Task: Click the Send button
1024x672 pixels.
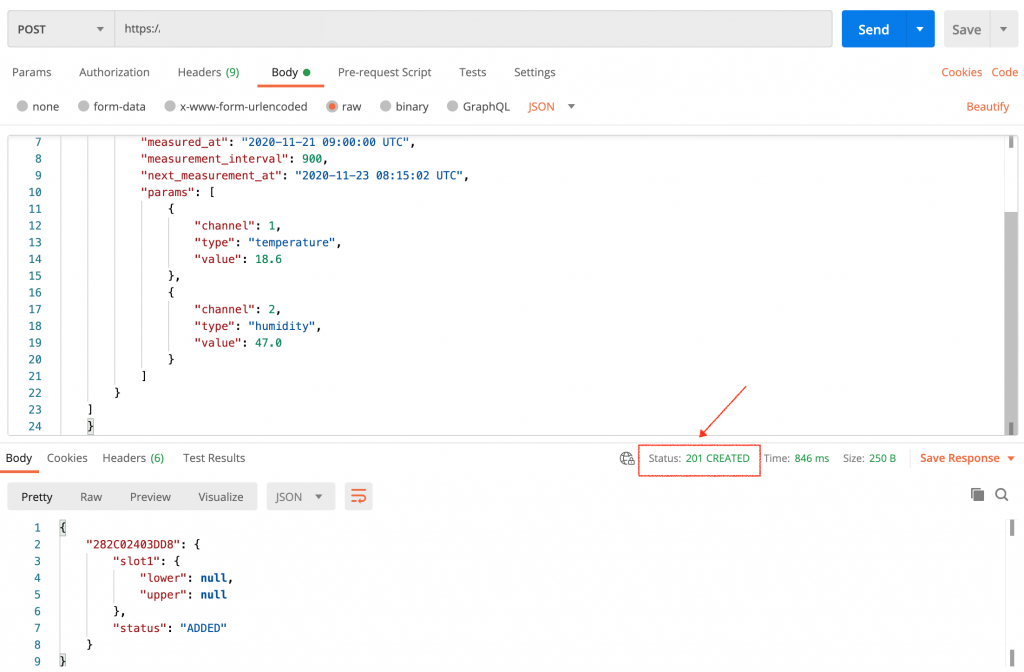Action: point(873,29)
